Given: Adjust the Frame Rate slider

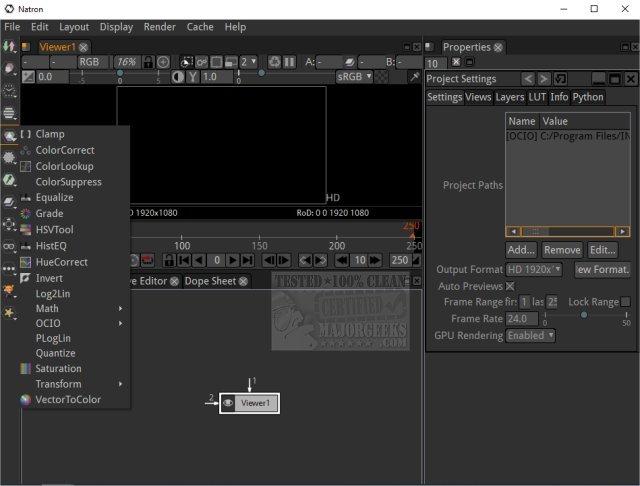Looking at the screenshot, I should tap(584, 315).
